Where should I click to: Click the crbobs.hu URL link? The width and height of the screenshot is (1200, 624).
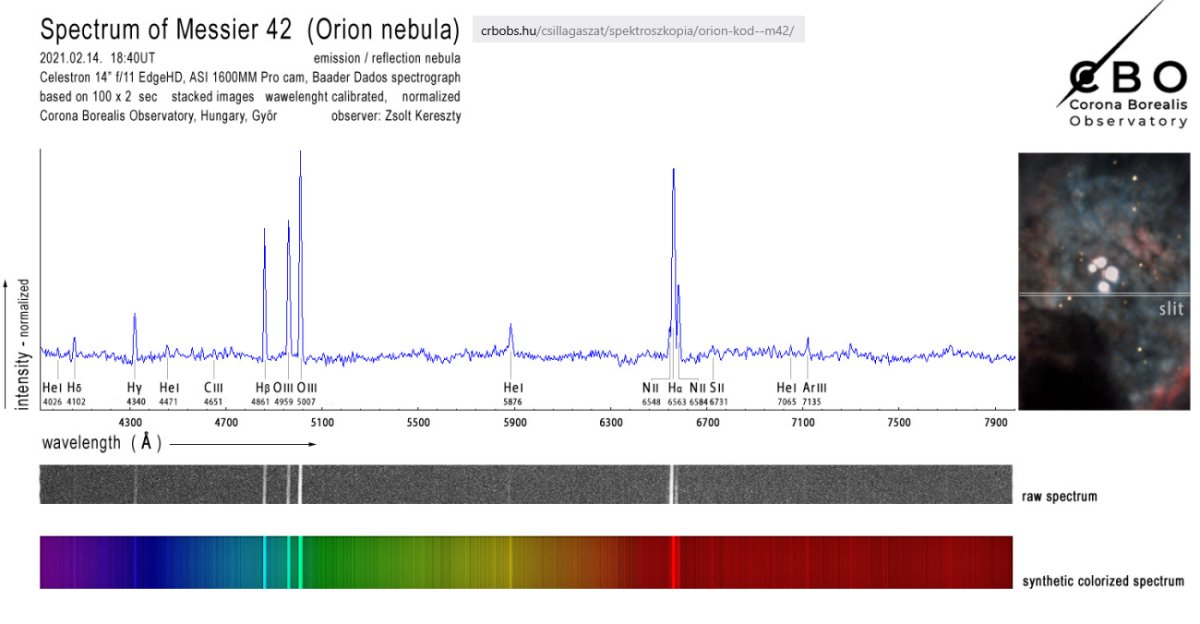click(637, 31)
